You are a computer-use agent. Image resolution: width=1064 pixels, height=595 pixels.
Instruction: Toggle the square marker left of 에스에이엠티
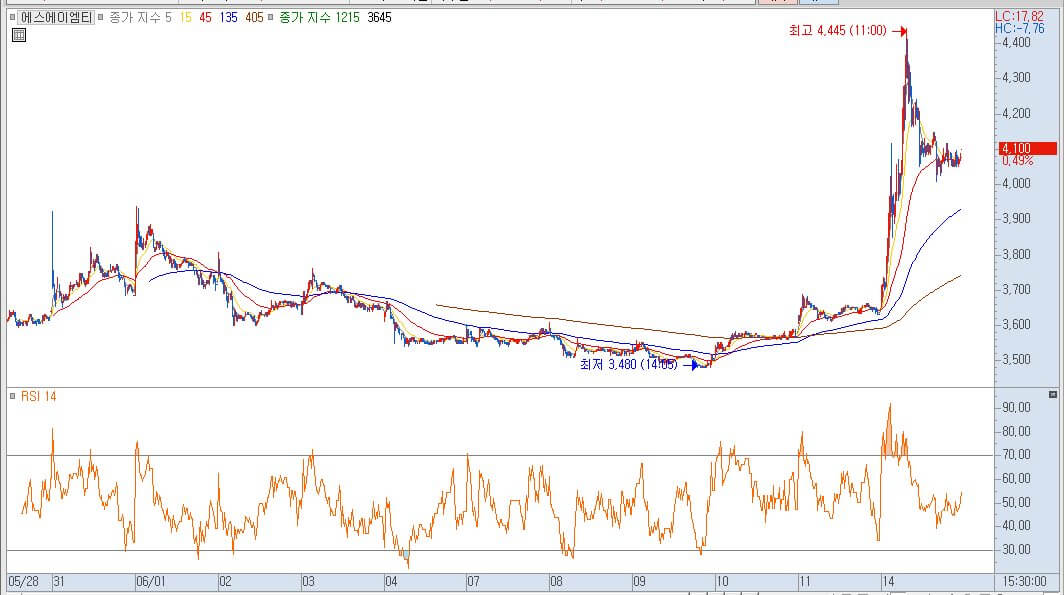pyautogui.click(x=12, y=18)
